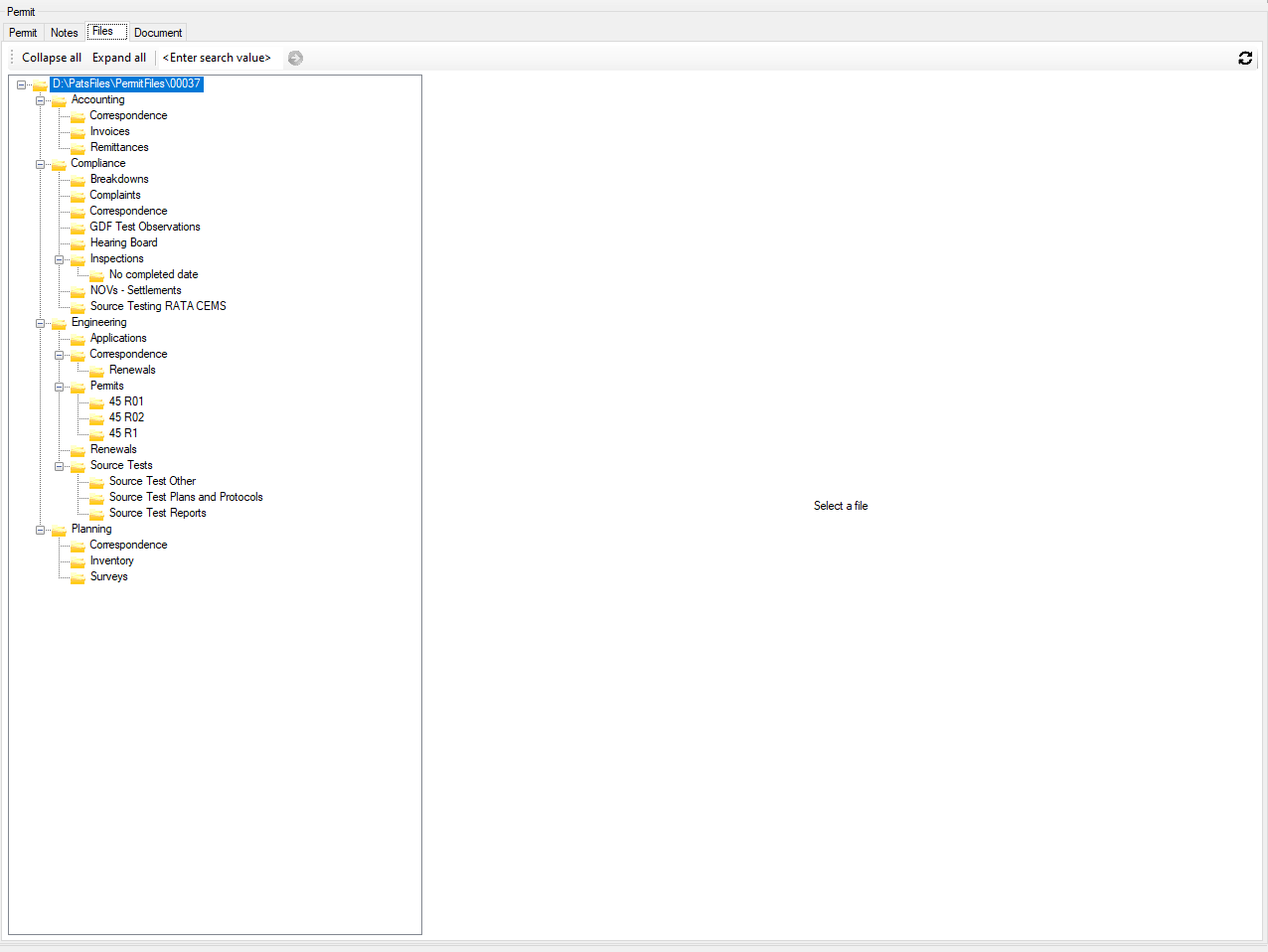The width and height of the screenshot is (1268, 952).
Task: Switch to the Notes tab
Action: coord(64,32)
